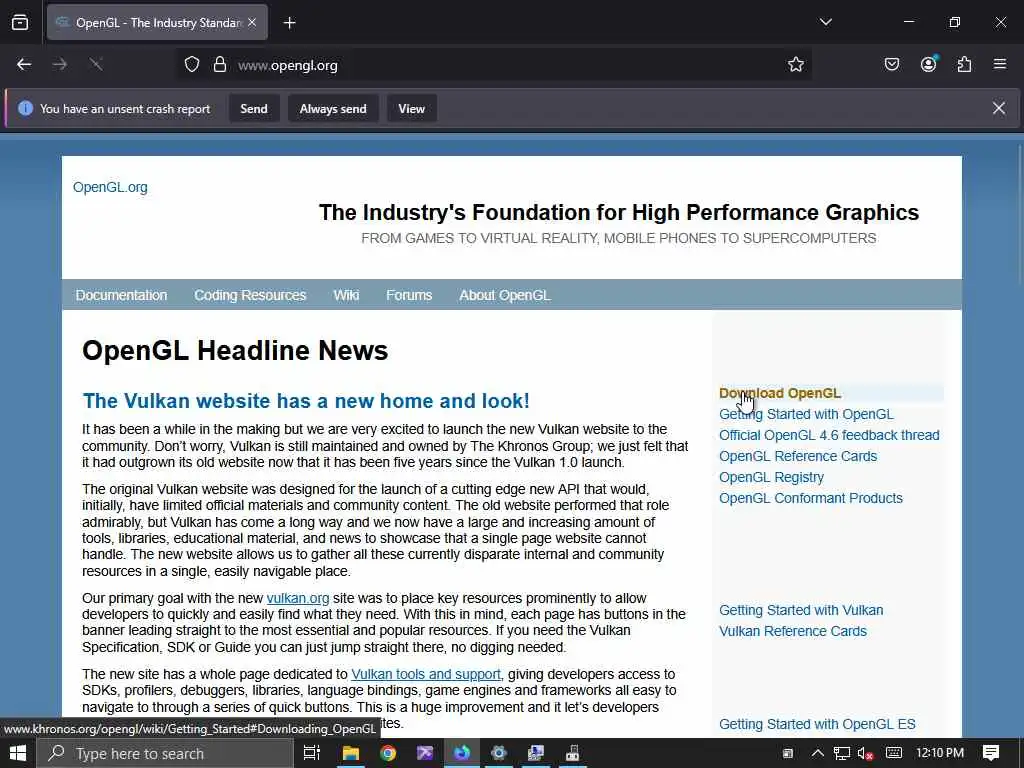Open the Vulkan website headline article
1024x768 pixels.
[306, 401]
